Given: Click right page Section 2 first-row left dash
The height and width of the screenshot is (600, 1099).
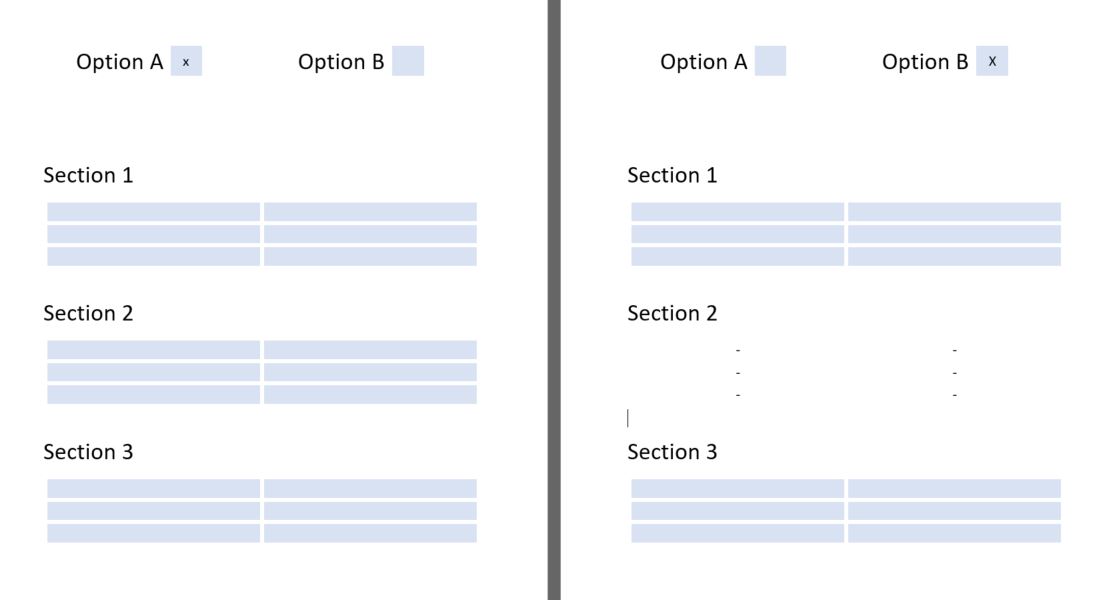Looking at the screenshot, I should pyautogui.click(x=738, y=350).
